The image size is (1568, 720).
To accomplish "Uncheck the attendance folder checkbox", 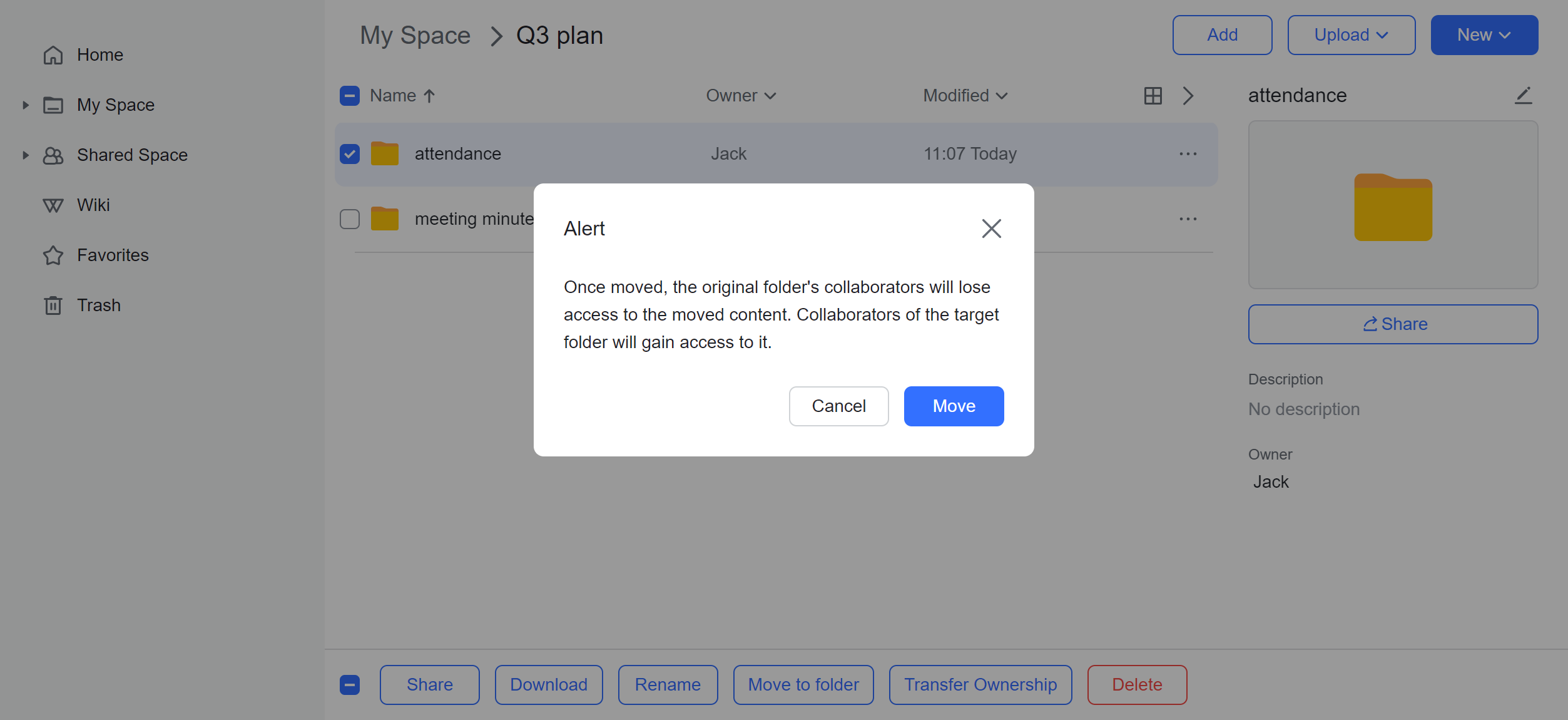I will 350,154.
